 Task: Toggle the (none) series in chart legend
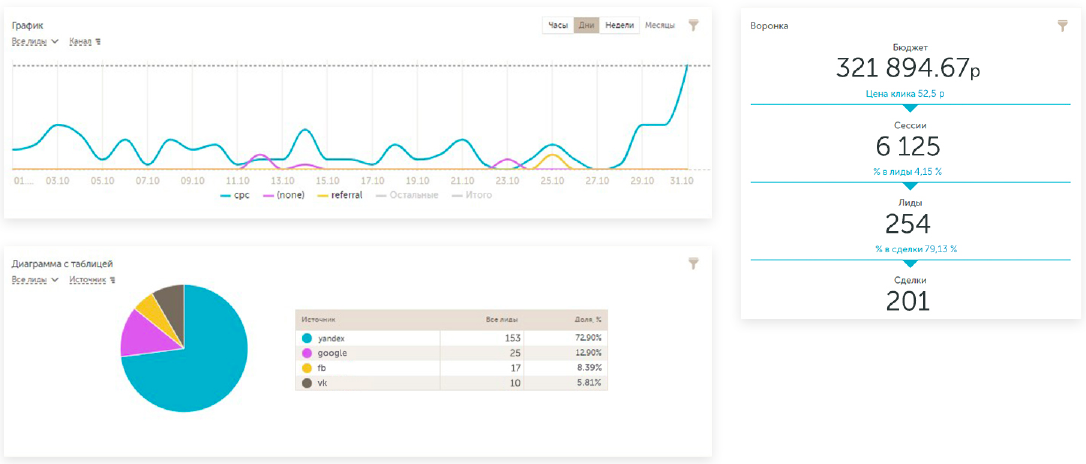[x=285, y=195]
